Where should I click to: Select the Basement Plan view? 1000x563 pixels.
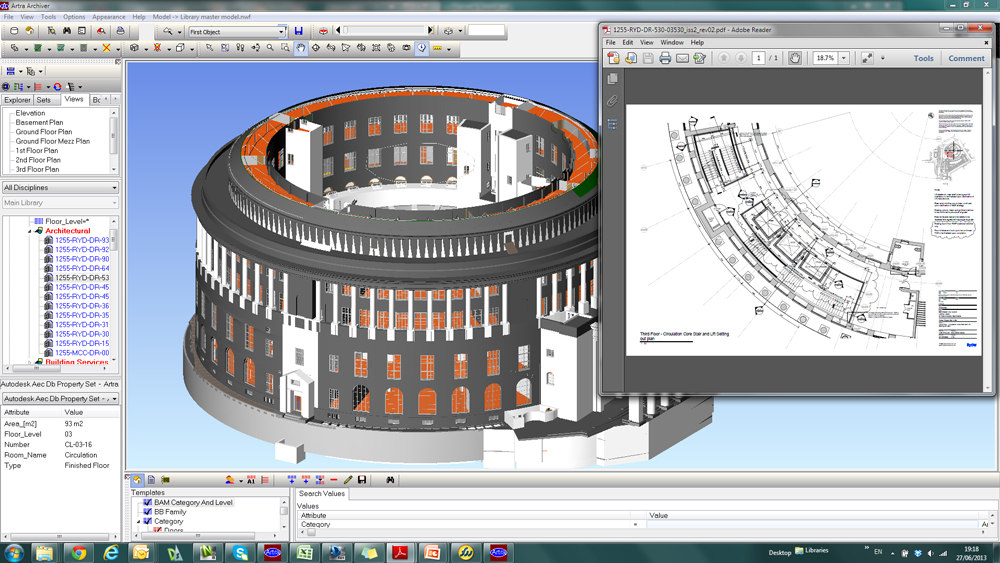click(39, 122)
